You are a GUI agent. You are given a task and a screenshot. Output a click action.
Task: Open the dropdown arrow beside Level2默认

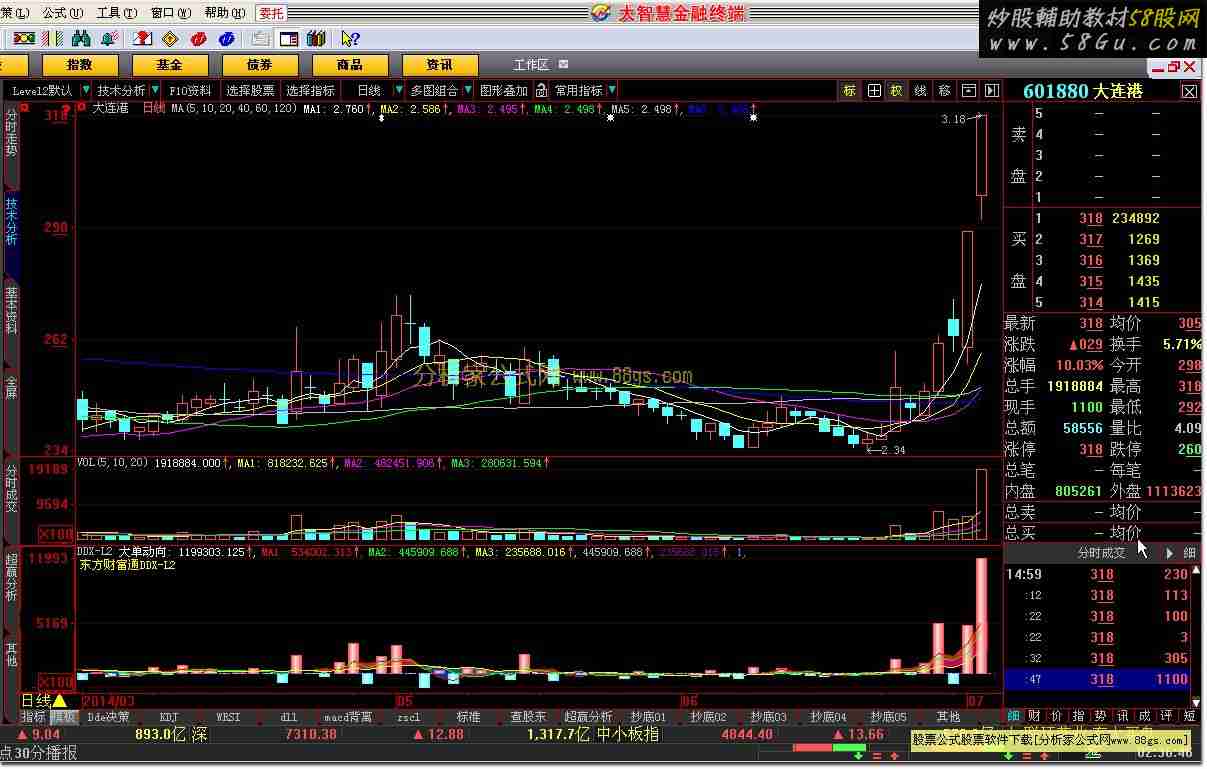pyautogui.click(x=86, y=90)
